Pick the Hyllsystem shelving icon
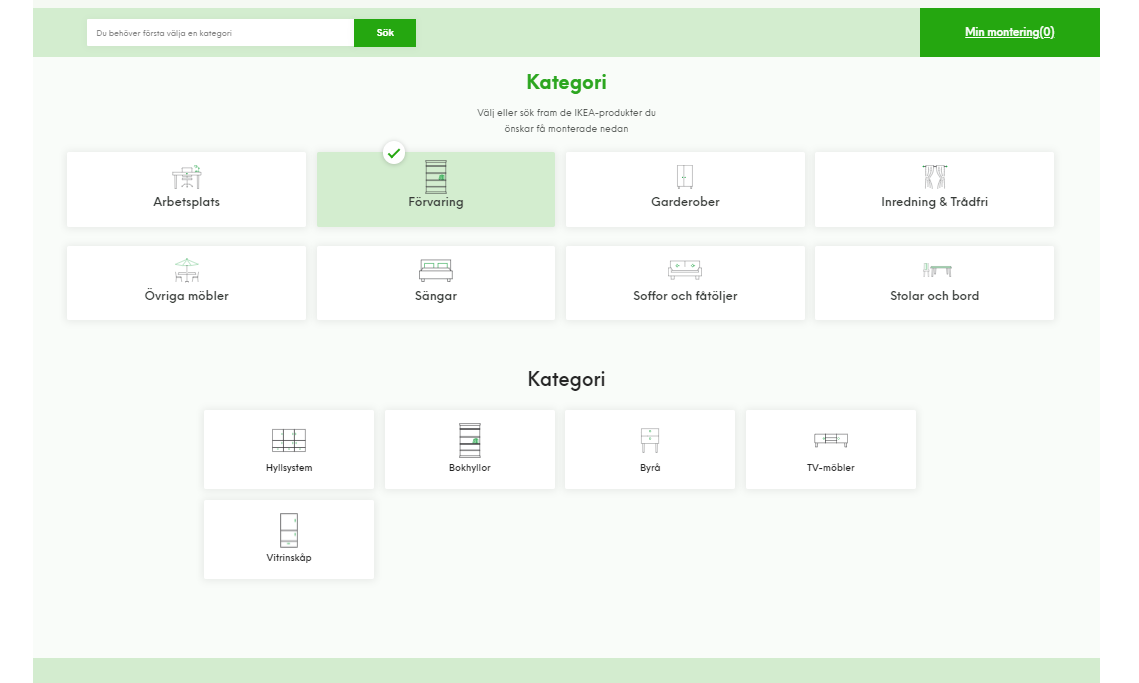Screen dimensions: 1139x683 pos(289,441)
